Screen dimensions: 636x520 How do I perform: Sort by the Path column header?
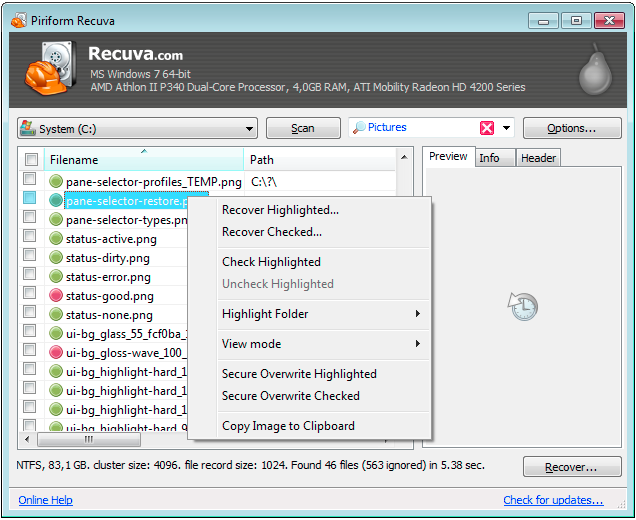pyautogui.click(x=320, y=159)
